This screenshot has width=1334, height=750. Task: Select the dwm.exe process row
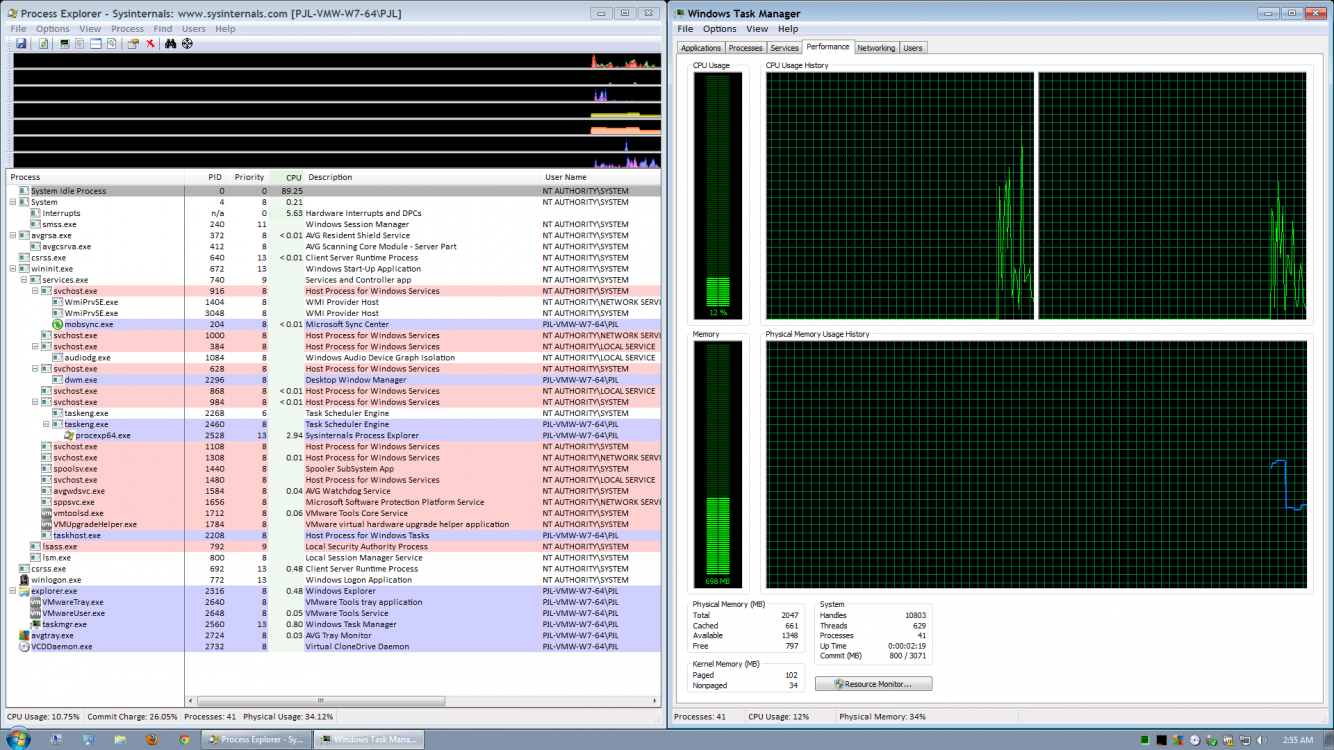point(334,380)
